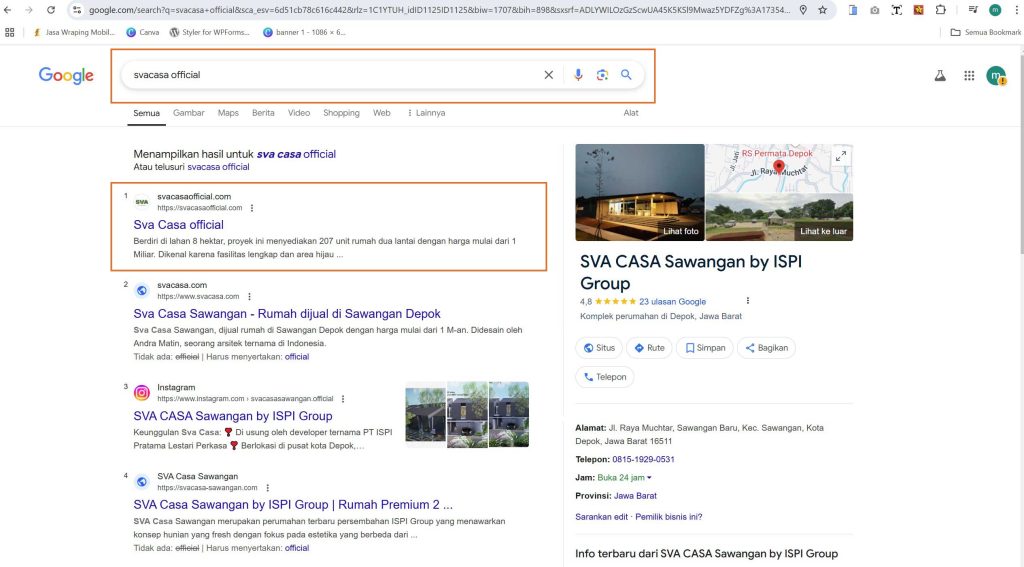The image size is (1024, 567).
Task: Expand the Lainnya more filters menu
Action: [x=426, y=113]
